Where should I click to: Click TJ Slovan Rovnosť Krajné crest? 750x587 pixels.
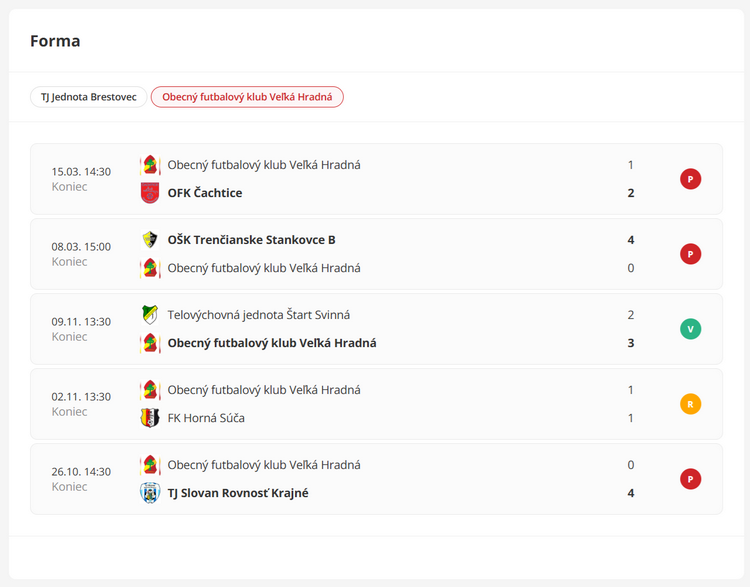(x=150, y=493)
